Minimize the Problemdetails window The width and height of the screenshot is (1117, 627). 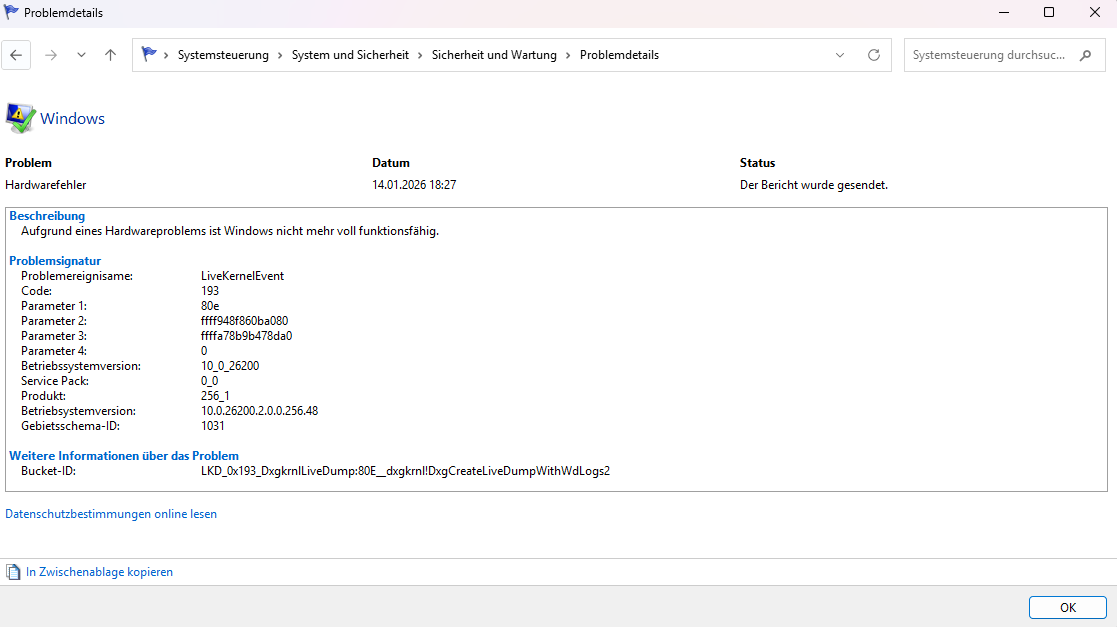click(1004, 12)
